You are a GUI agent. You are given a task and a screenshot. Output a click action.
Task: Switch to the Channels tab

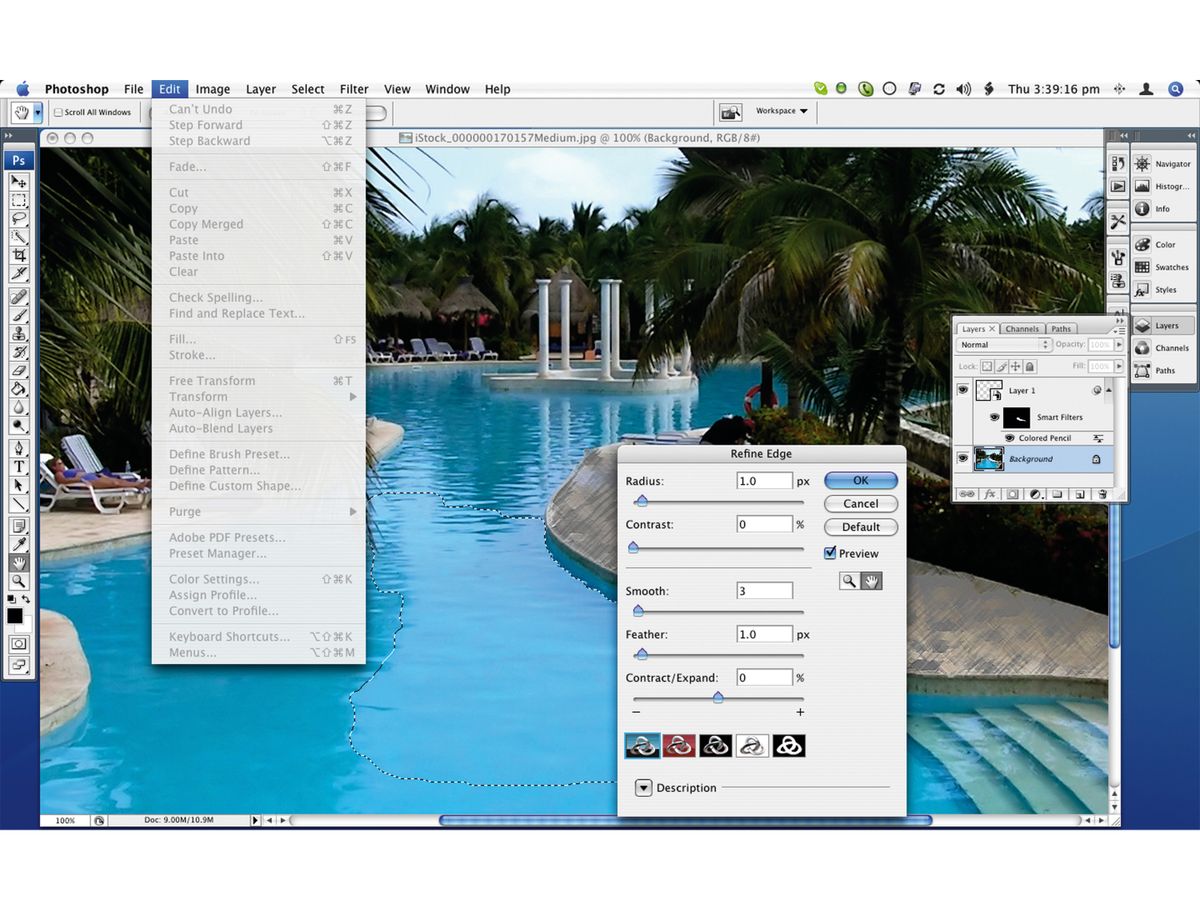(x=1022, y=328)
